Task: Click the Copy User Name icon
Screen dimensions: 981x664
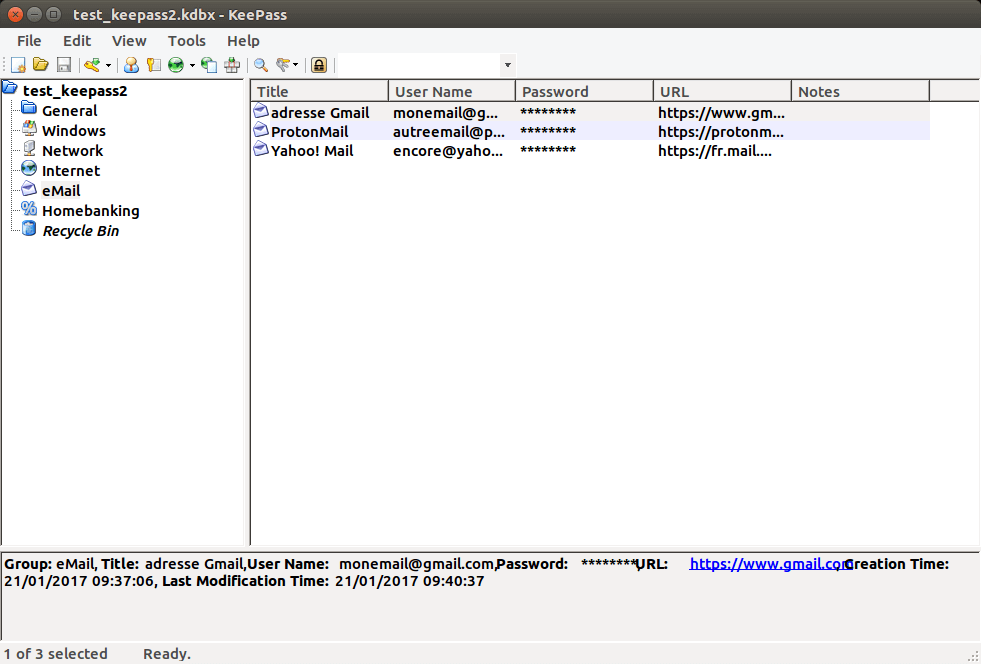Action: pos(131,65)
